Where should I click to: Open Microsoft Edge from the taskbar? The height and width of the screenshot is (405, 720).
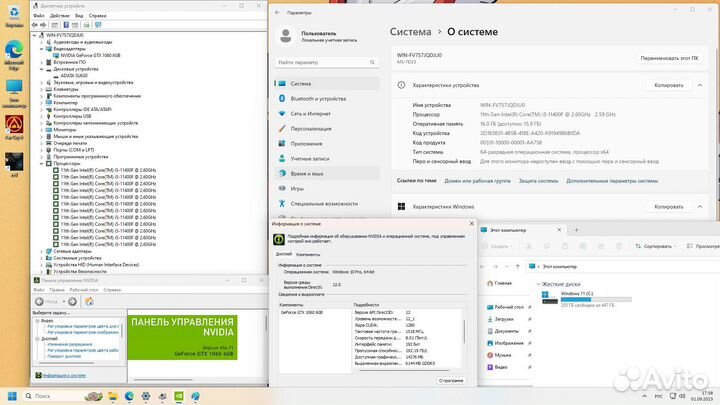pyautogui.click(x=129, y=396)
